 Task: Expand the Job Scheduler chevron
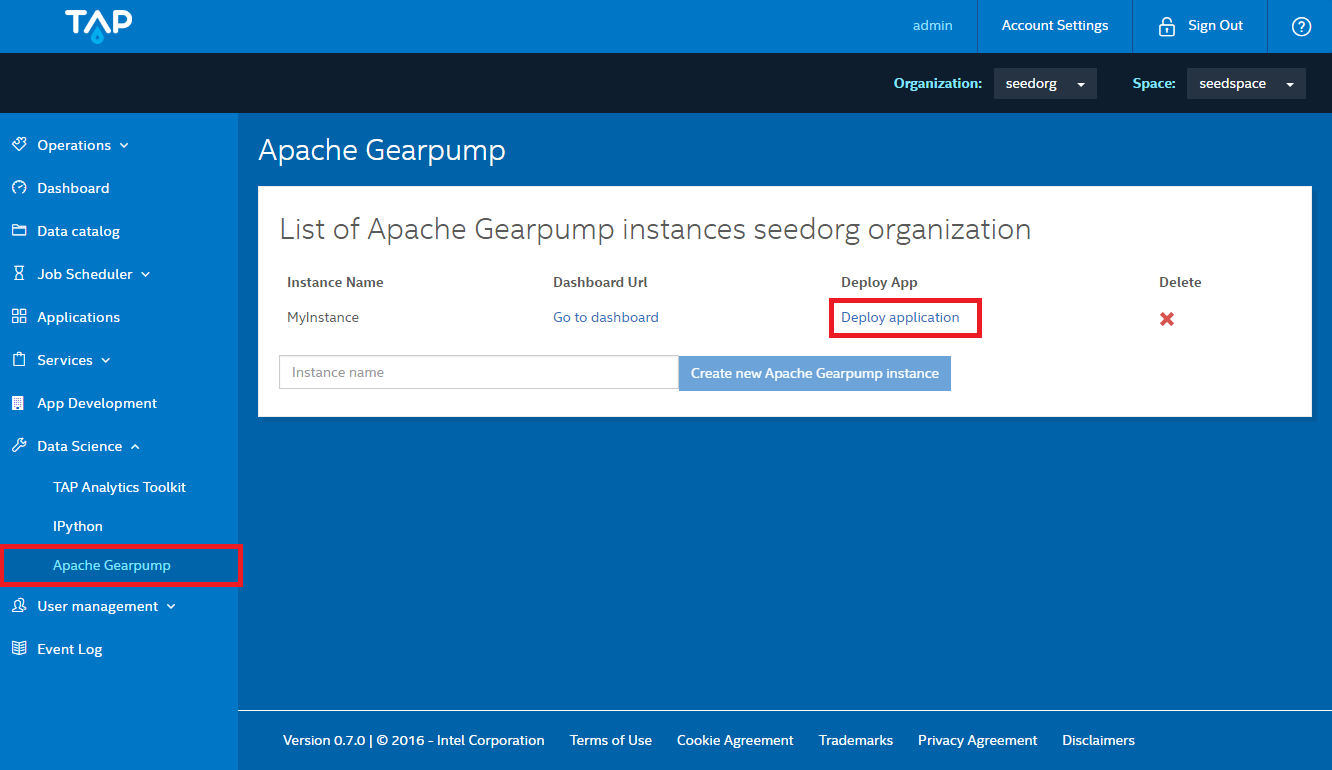146,275
